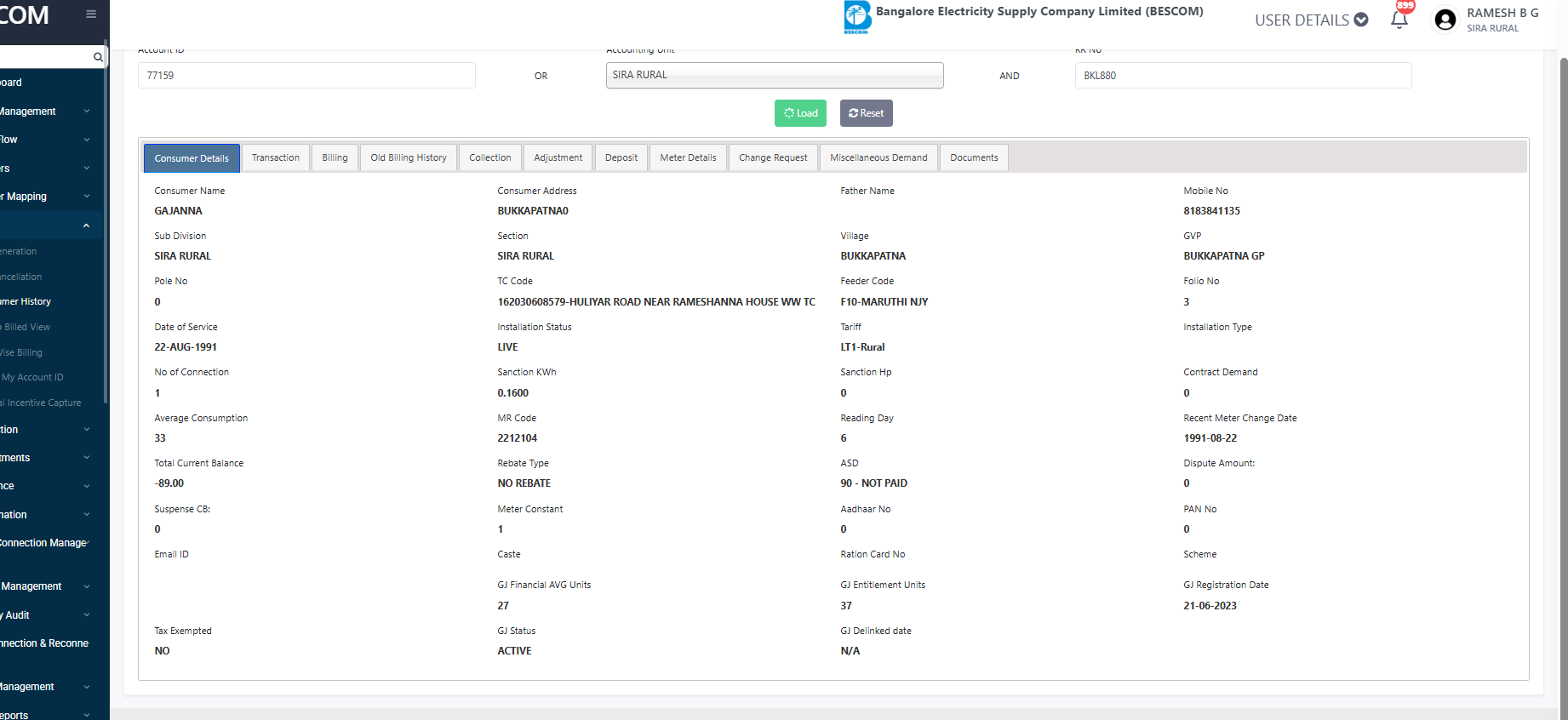Click the RAMESH B G user name
This screenshot has height=720, width=1568.
pos(1502,13)
